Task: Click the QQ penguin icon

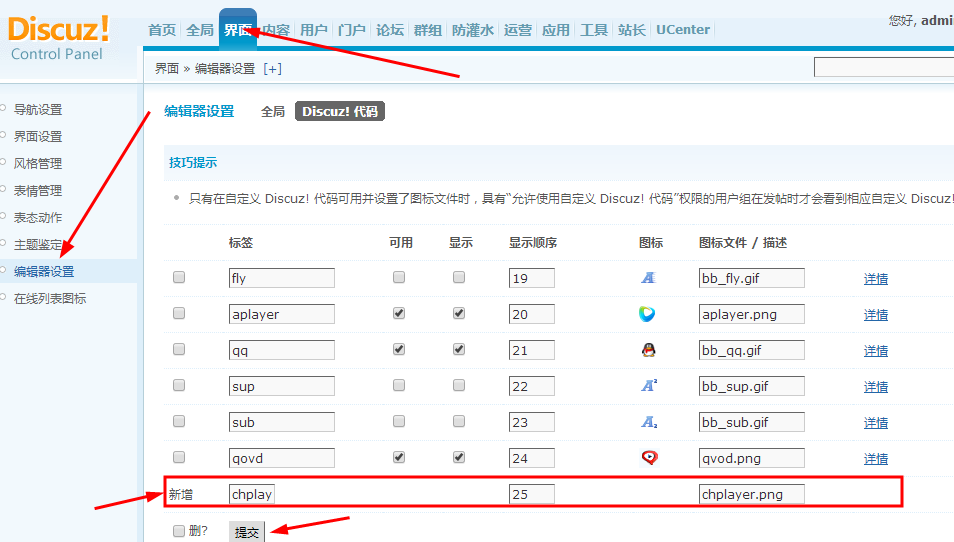Action: [649, 350]
